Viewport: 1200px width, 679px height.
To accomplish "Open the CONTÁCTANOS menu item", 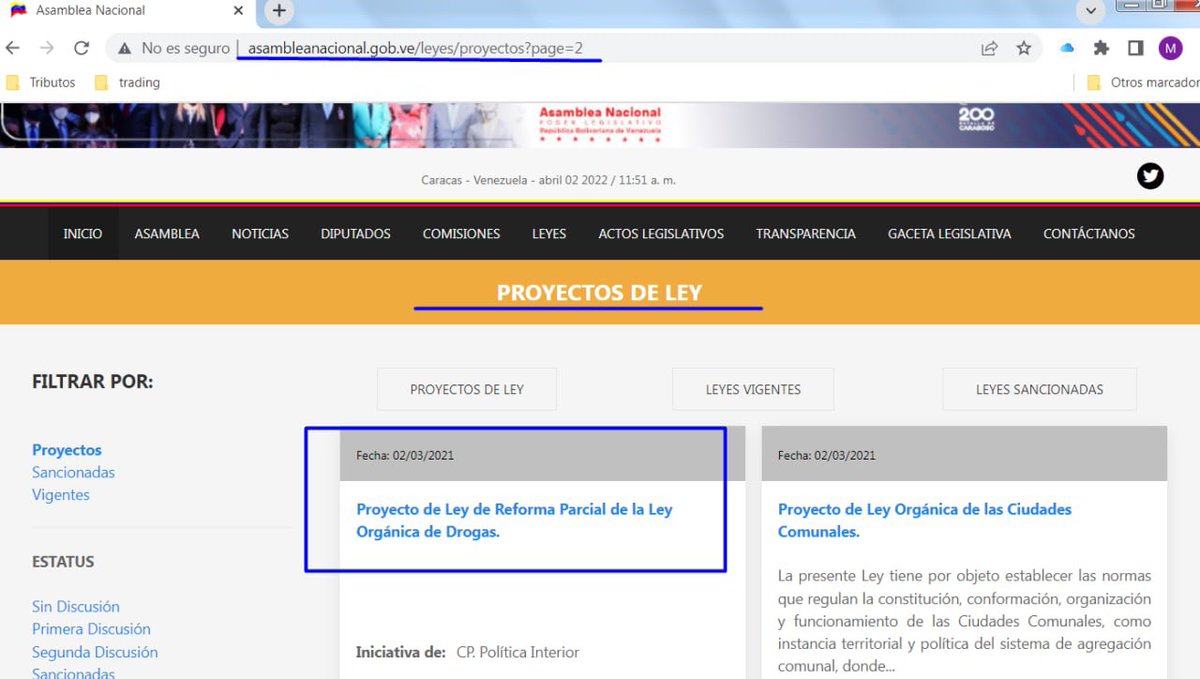I will click(1089, 234).
